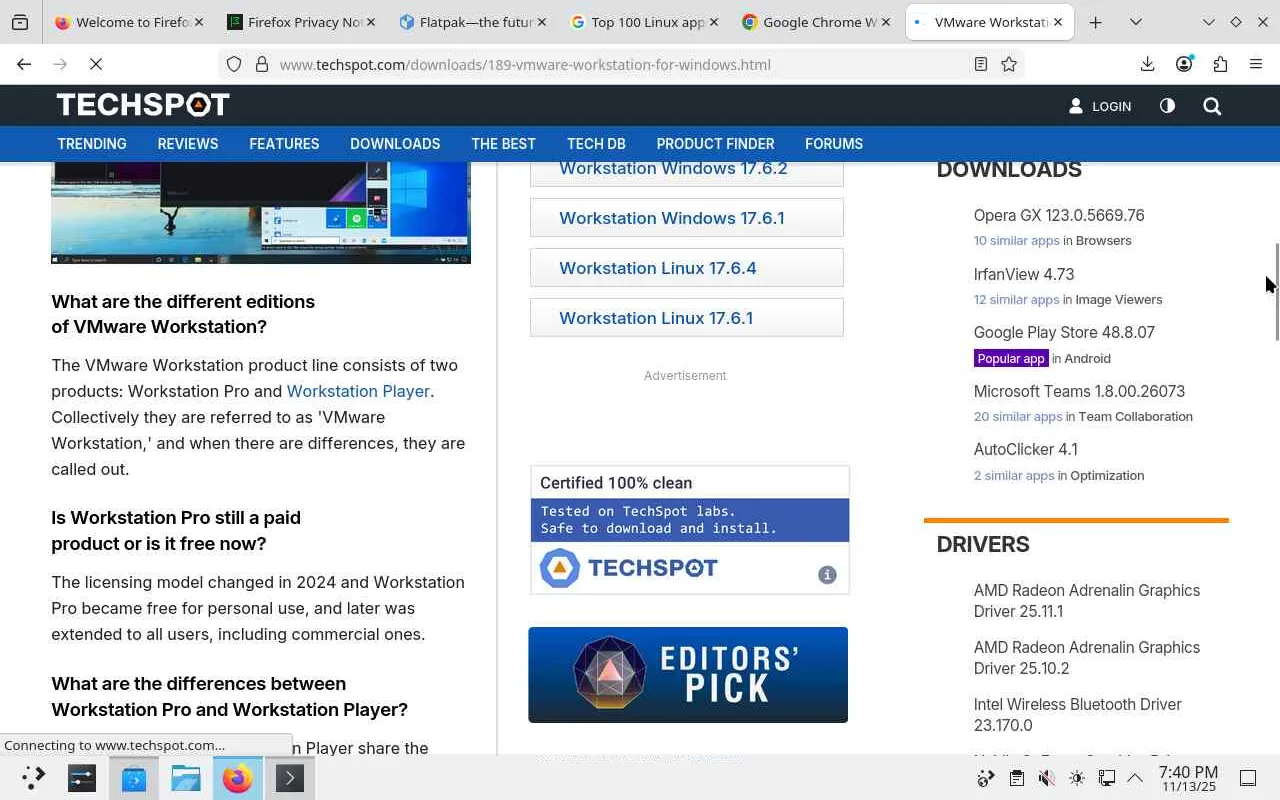Viewport: 1280px width, 800px height.
Task: Toggle Firefox reader view
Action: pyautogui.click(x=981, y=64)
